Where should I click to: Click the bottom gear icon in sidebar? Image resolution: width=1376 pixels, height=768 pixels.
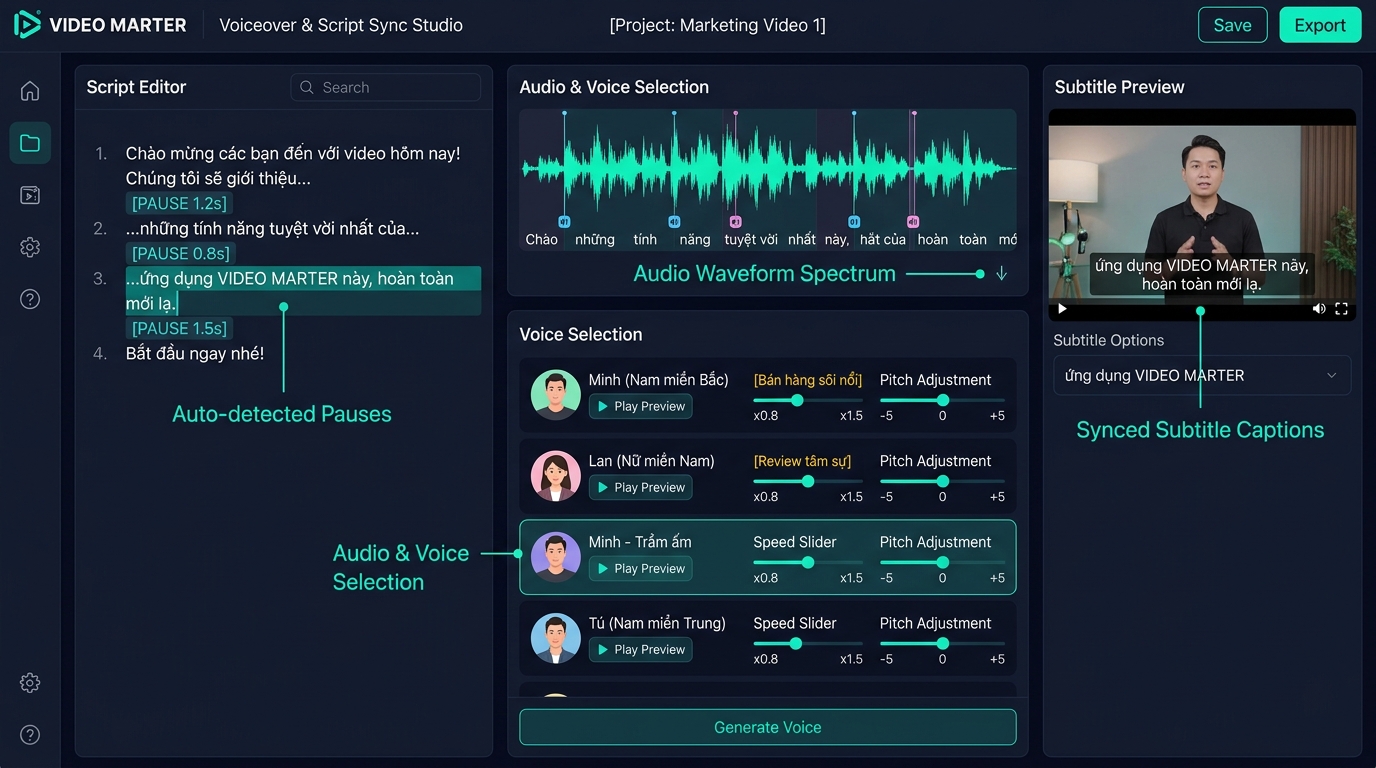pyautogui.click(x=30, y=683)
